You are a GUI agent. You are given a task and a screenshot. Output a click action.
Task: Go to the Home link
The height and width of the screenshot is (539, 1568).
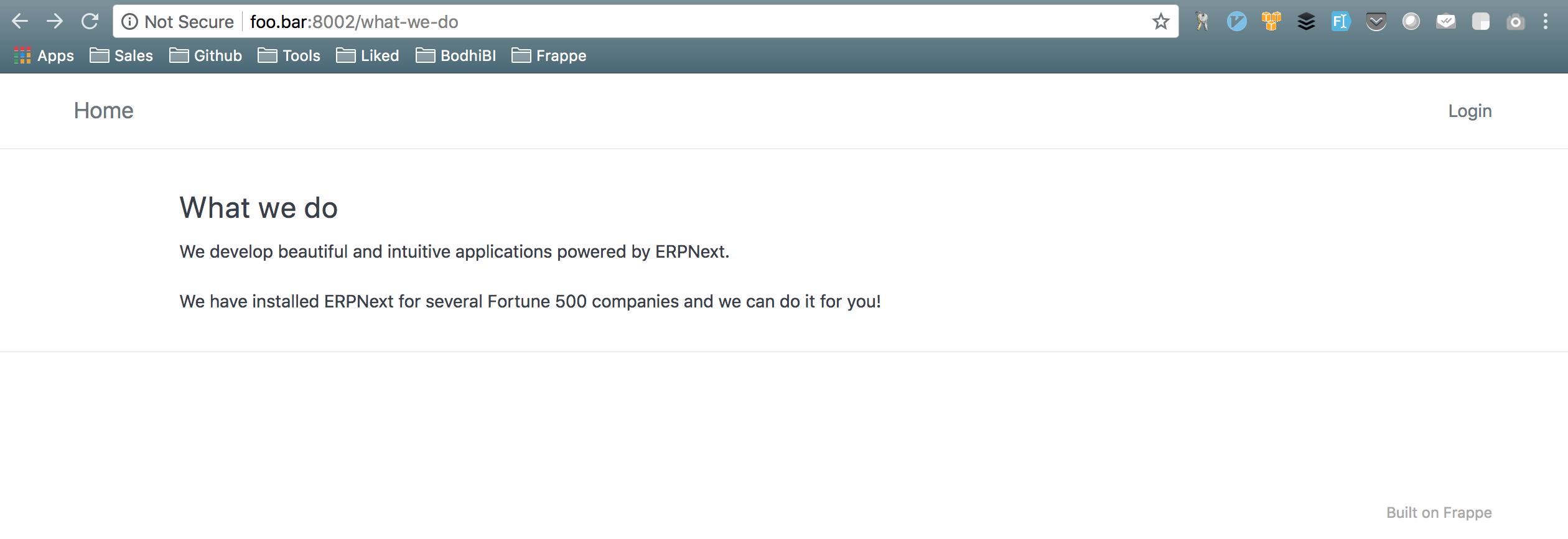104,111
